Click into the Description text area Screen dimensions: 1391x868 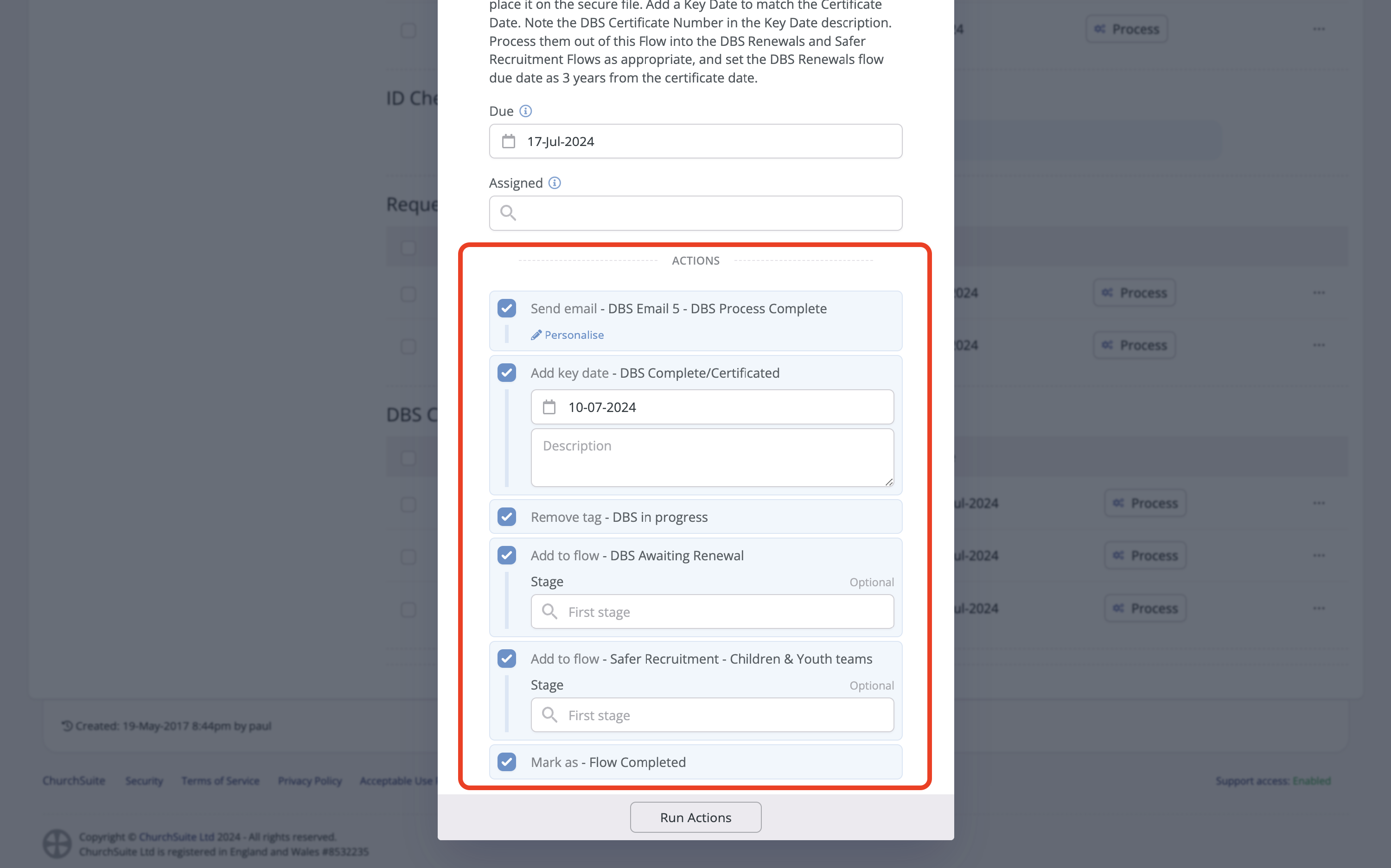click(712, 457)
